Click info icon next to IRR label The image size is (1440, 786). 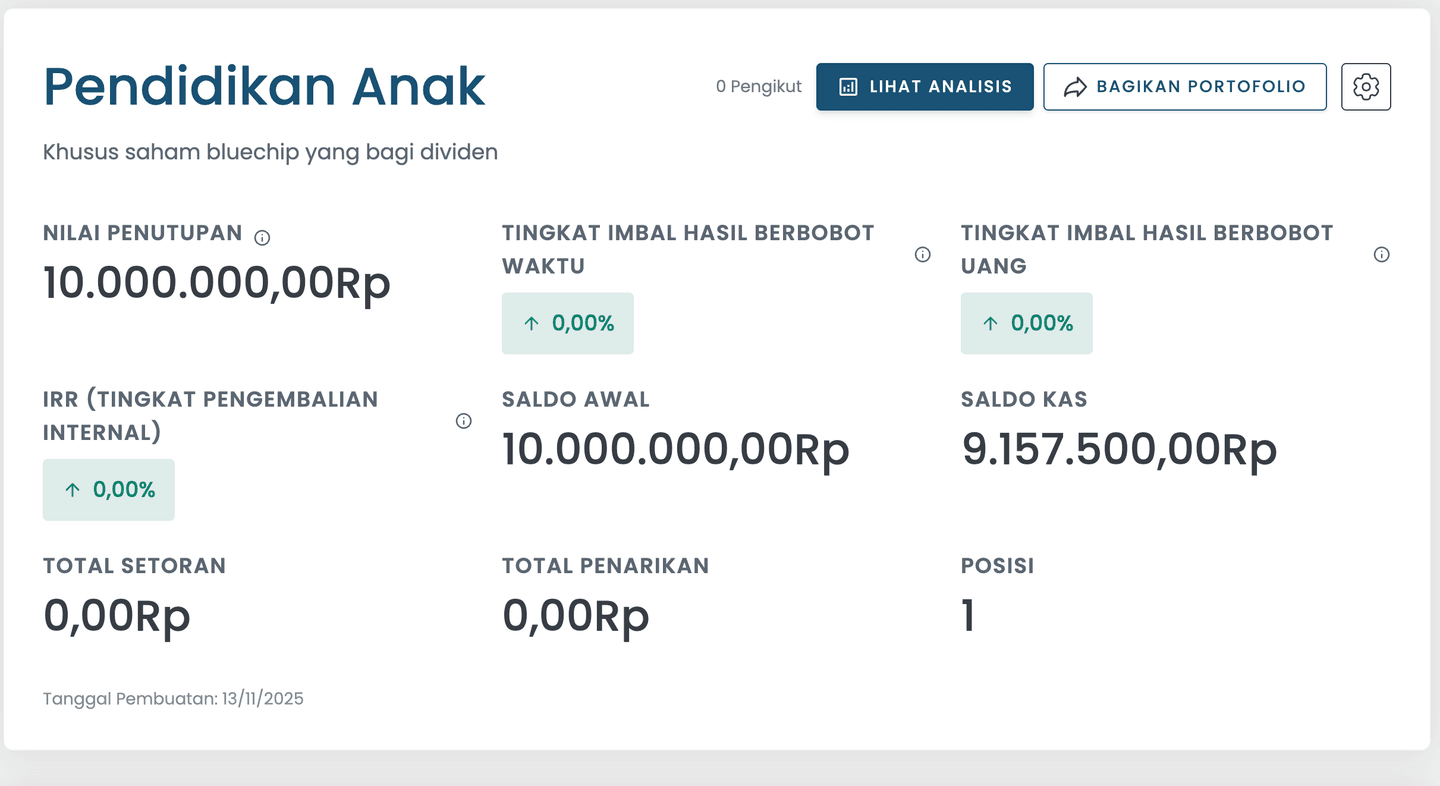tap(463, 421)
